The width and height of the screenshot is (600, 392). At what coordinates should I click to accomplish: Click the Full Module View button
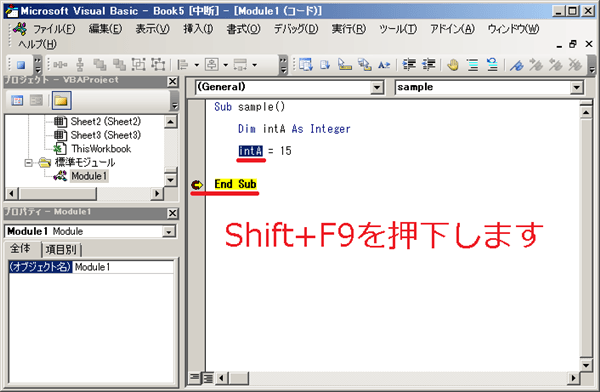coord(208,379)
